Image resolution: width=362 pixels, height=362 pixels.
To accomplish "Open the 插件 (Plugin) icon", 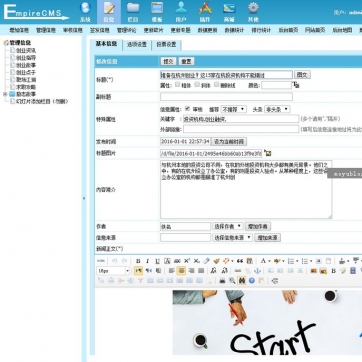I will tap(205, 8).
